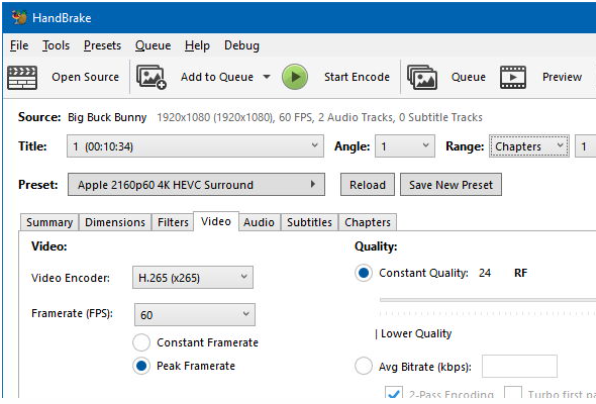Image resolution: width=596 pixels, height=404 pixels.
Task: Click the Constant Quality value 24
Action: pos(485,273)
